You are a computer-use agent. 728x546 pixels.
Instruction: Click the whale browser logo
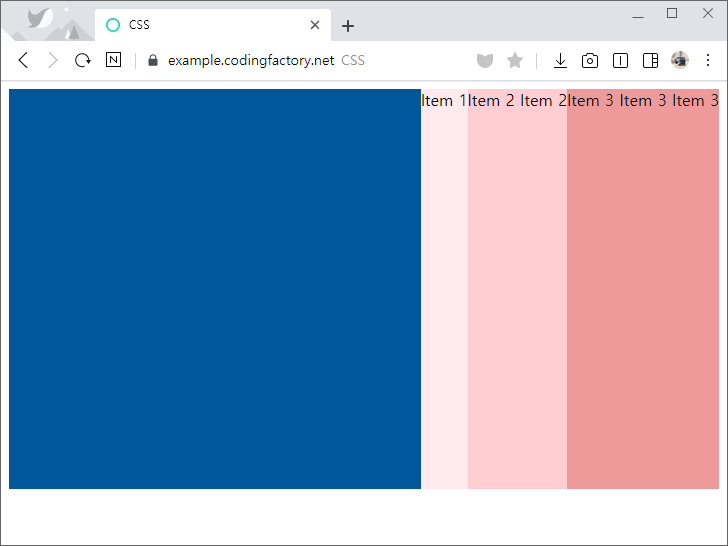[39, 18]
